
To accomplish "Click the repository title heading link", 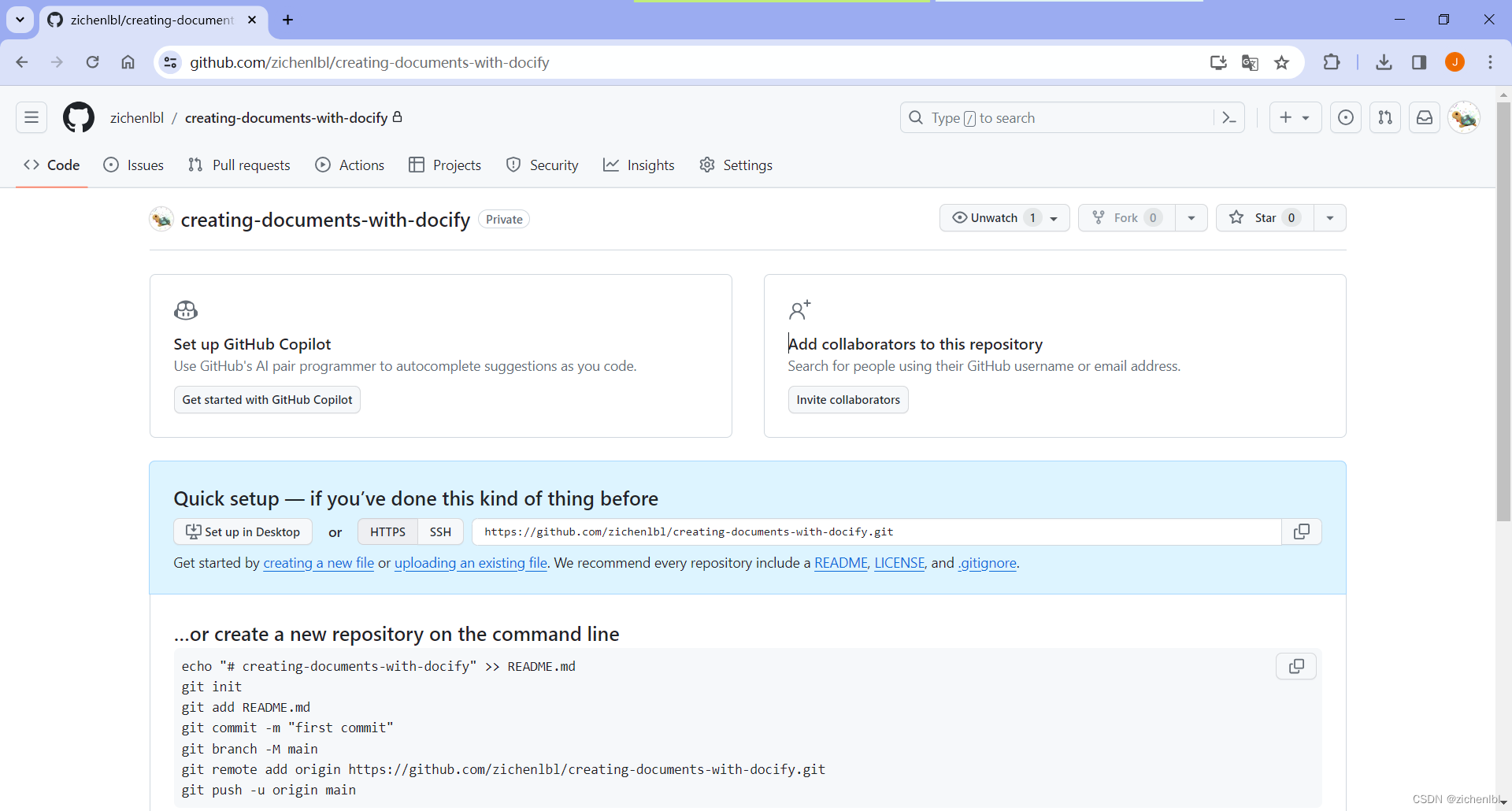I will point(325,220).
